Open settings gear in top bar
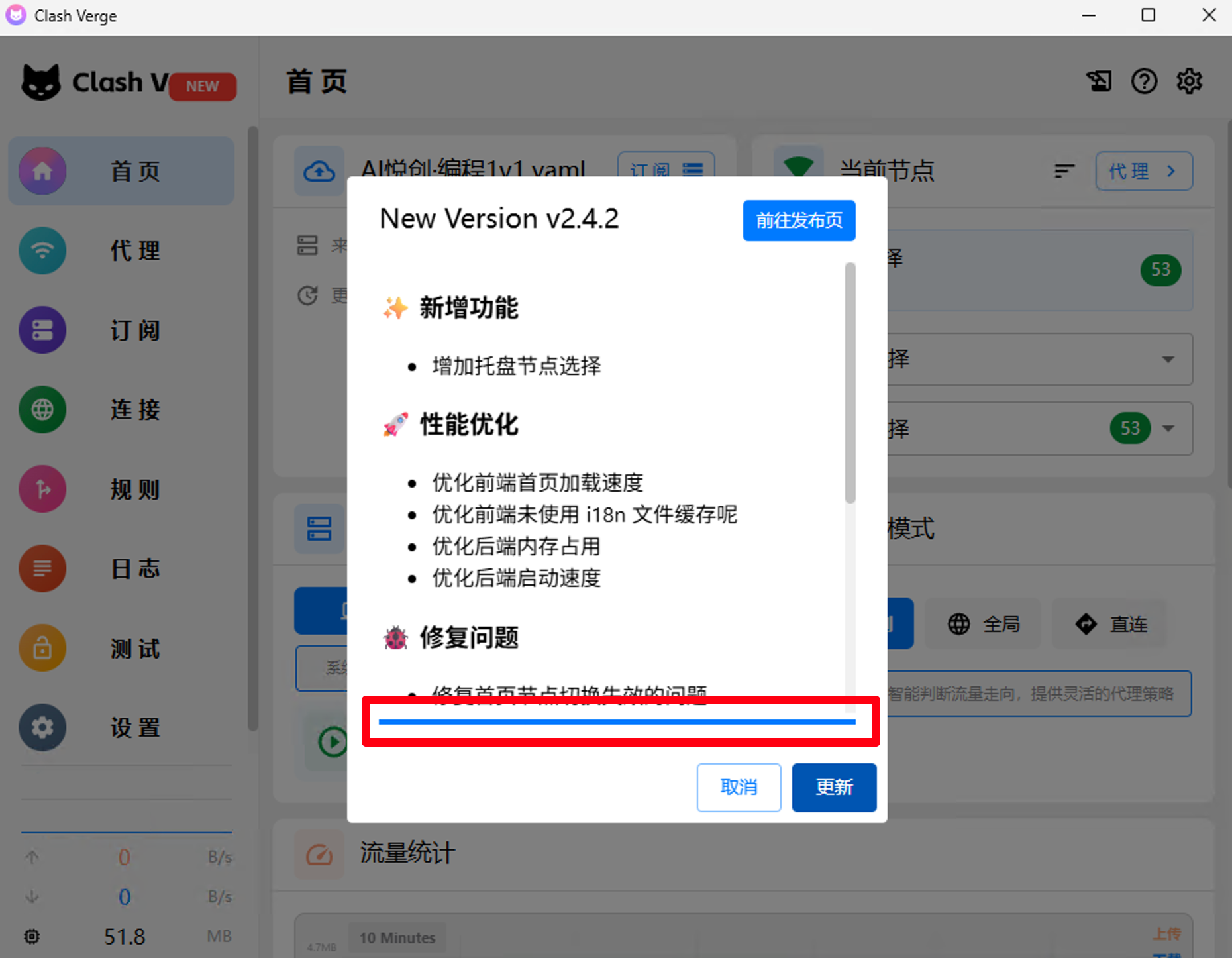This screenshot has height=958, width=1232. (x=1189, y=81)
